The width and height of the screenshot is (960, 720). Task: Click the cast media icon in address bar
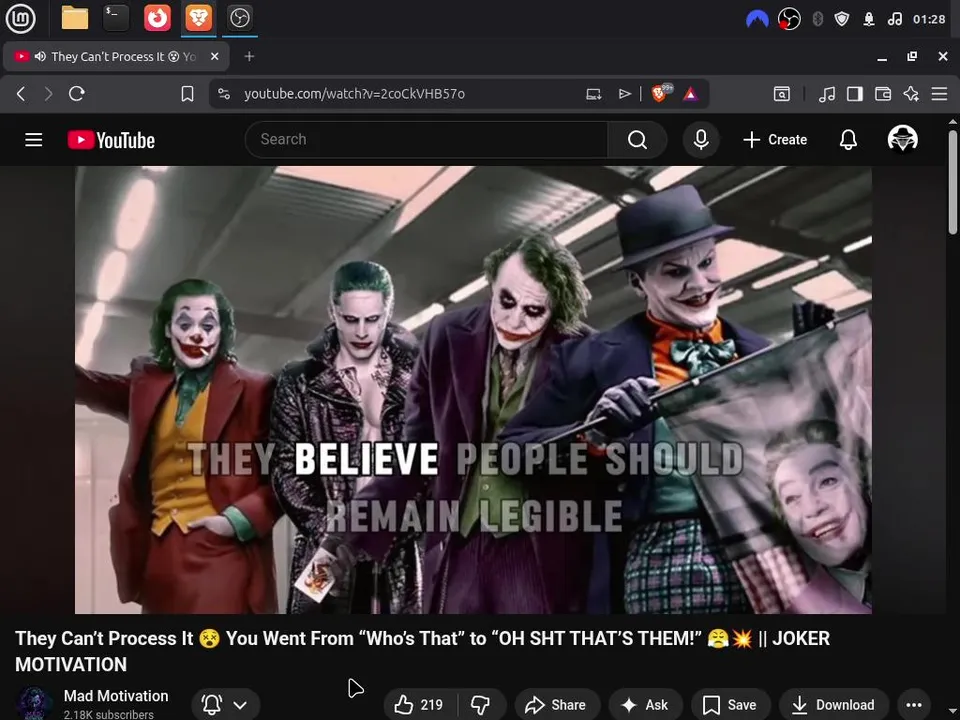593,94
